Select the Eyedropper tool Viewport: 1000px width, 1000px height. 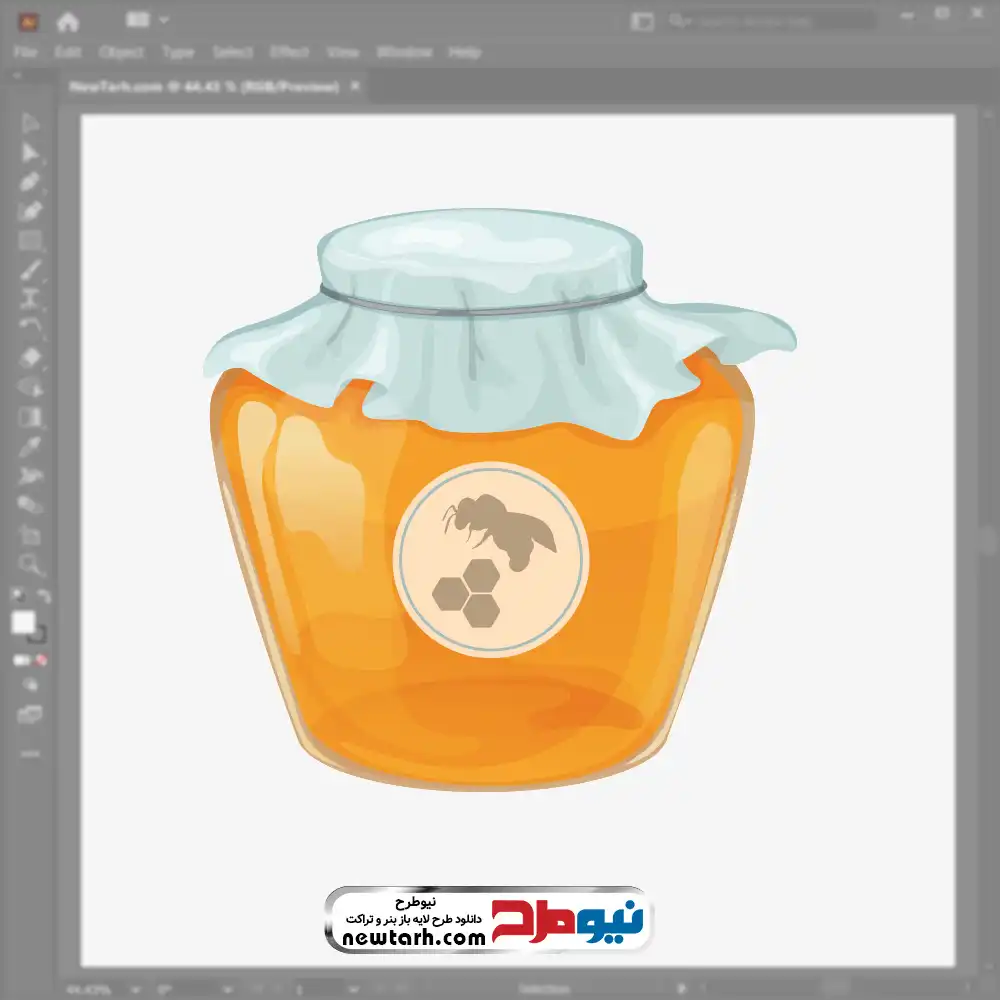pyautogui.click(x=30, y=446)
